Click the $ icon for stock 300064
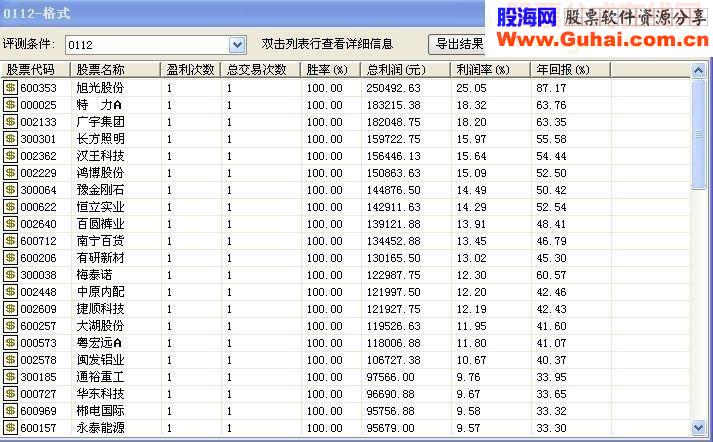The image size is (713, 442). coord(10,190)
